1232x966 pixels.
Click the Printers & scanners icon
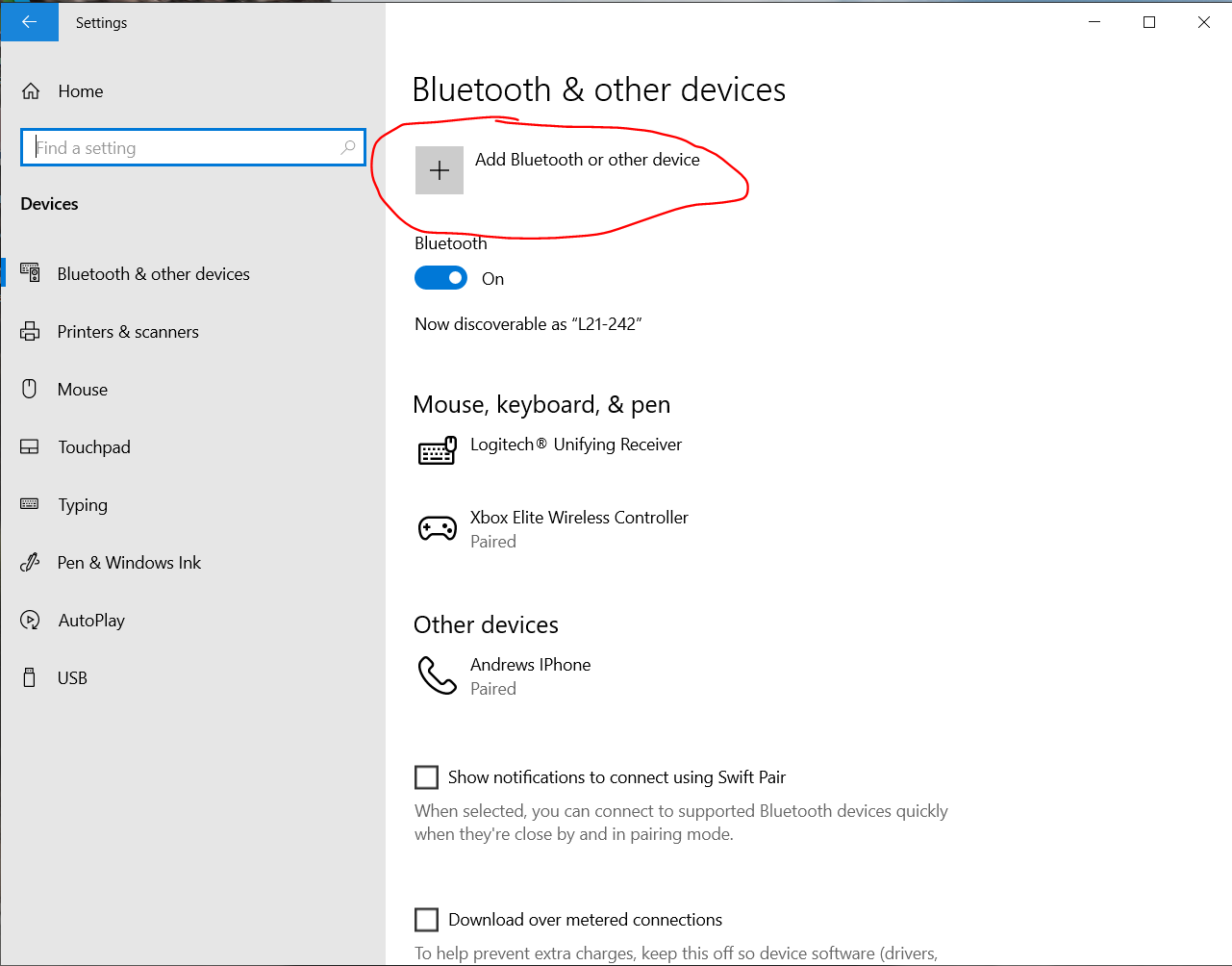(30, 332)
